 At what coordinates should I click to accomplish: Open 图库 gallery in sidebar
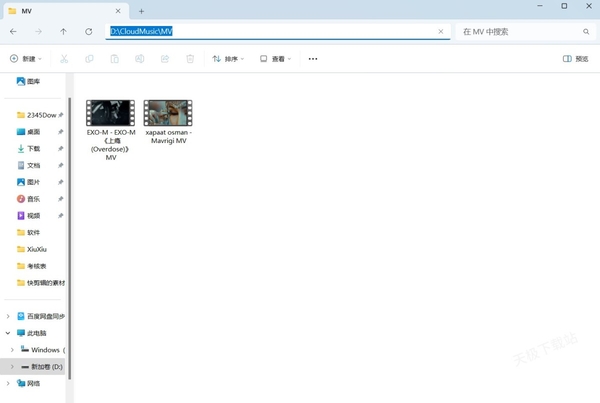pyautogui.click(x=28, y=81)
